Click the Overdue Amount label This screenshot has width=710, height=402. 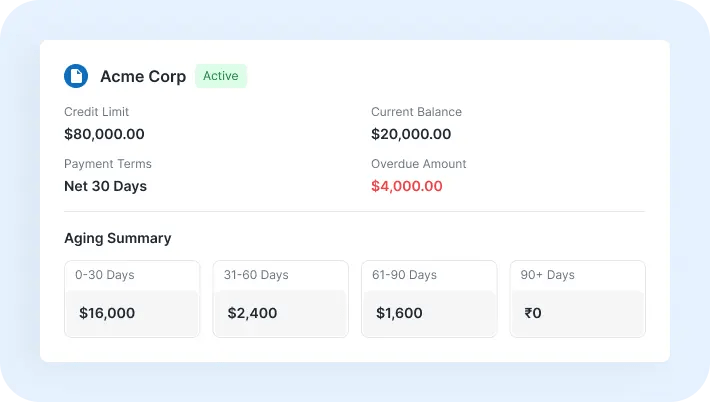coord(418,164)
